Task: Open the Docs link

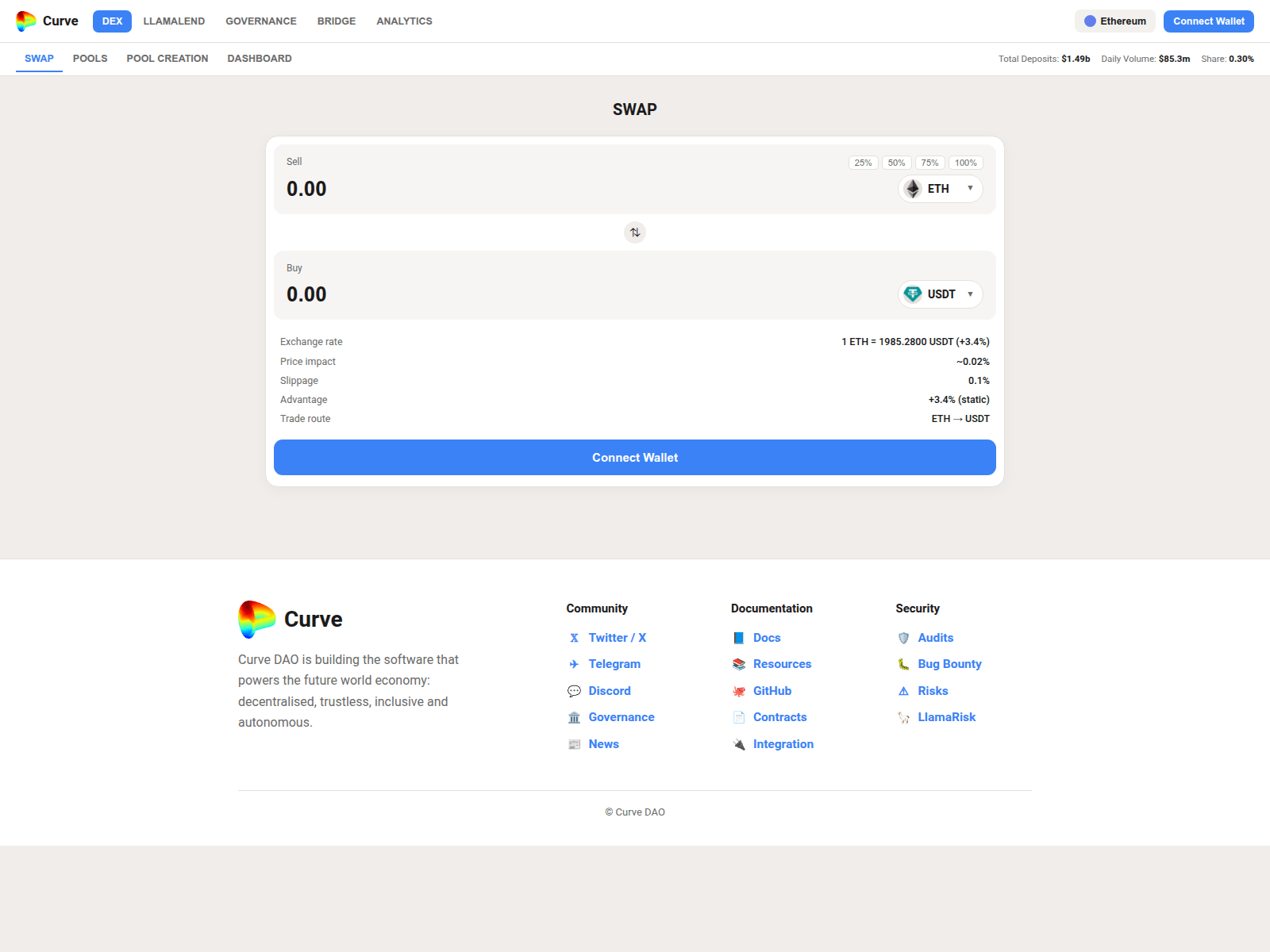Action: pyautogui.click(x=767, y=638)
